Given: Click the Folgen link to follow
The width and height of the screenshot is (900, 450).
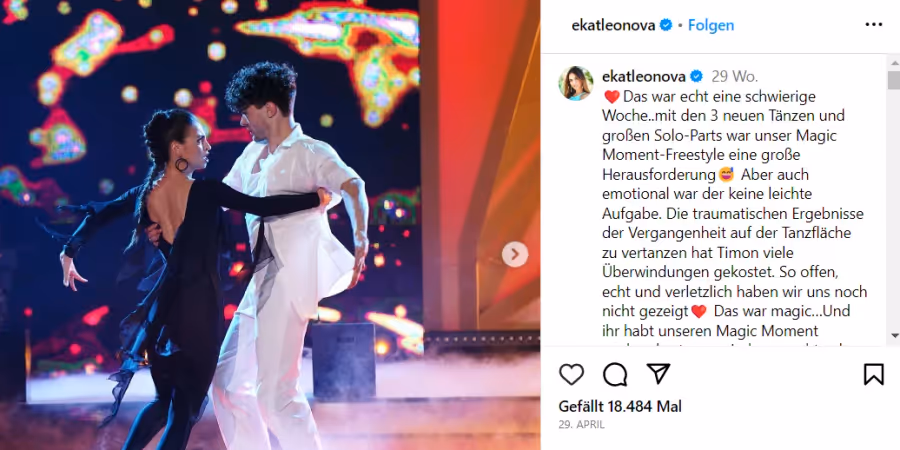Looking at the screenshot, I should pos(711,25).
